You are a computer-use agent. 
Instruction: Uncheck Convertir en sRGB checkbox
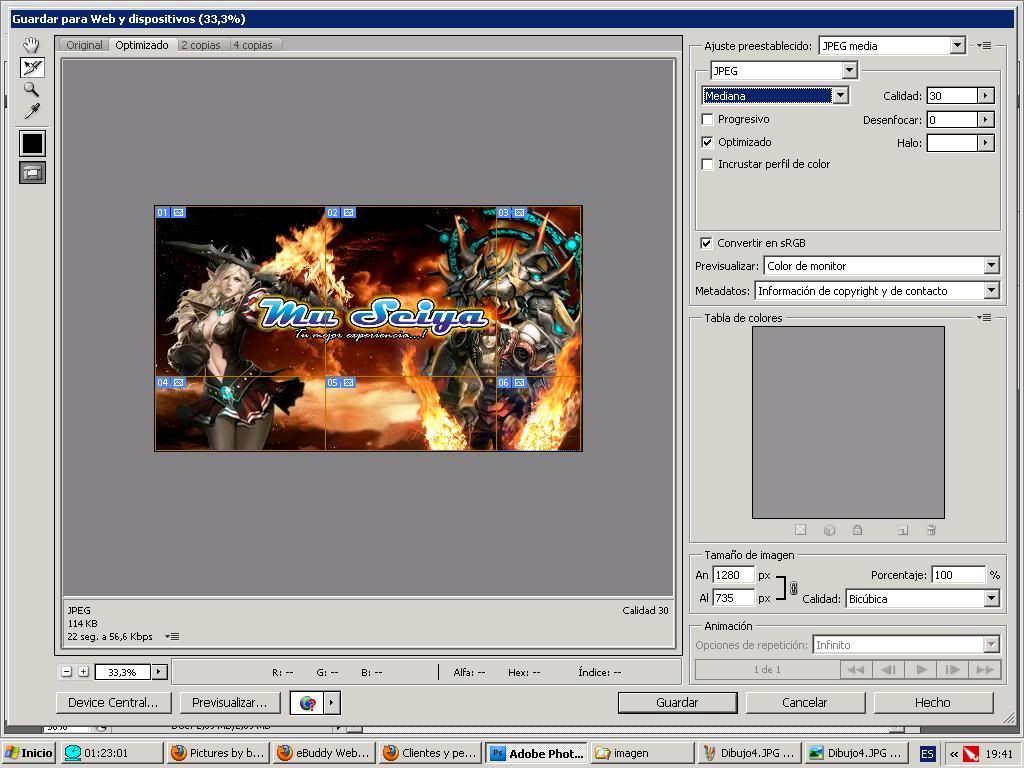coord(706,243)
